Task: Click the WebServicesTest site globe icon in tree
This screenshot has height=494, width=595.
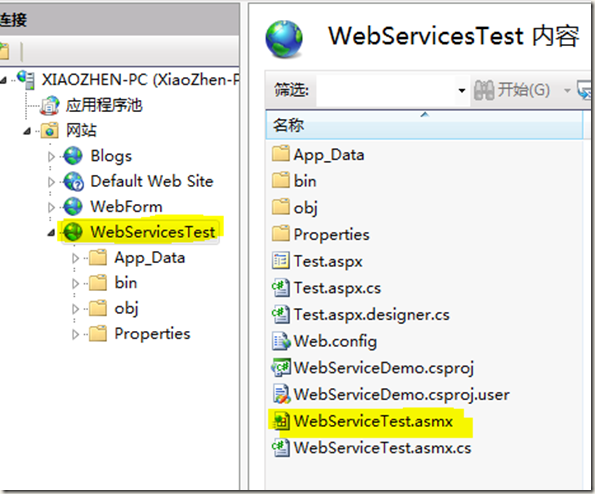Action: pos(73,231)
